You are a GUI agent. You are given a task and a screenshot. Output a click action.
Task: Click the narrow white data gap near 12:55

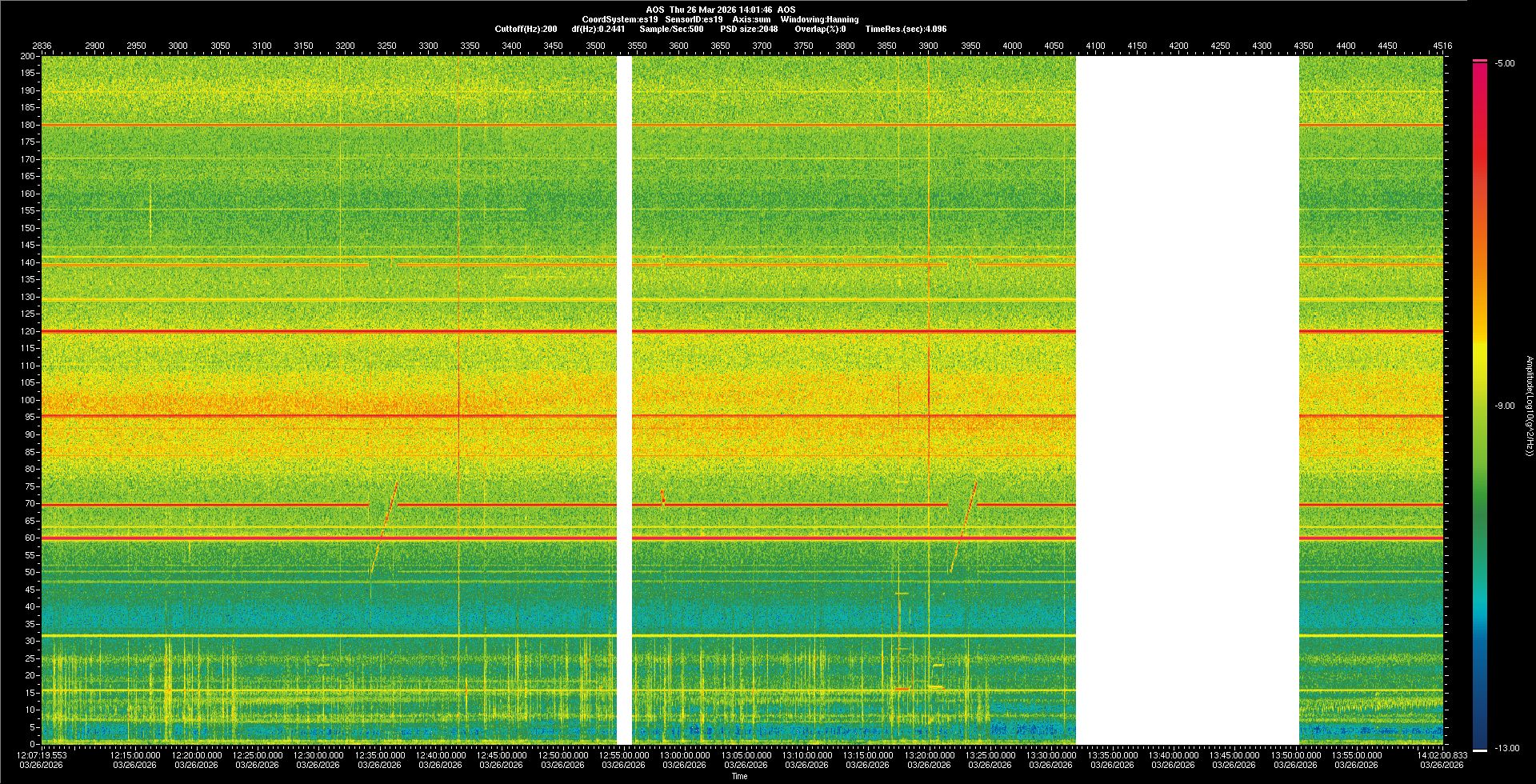point(624,400)
